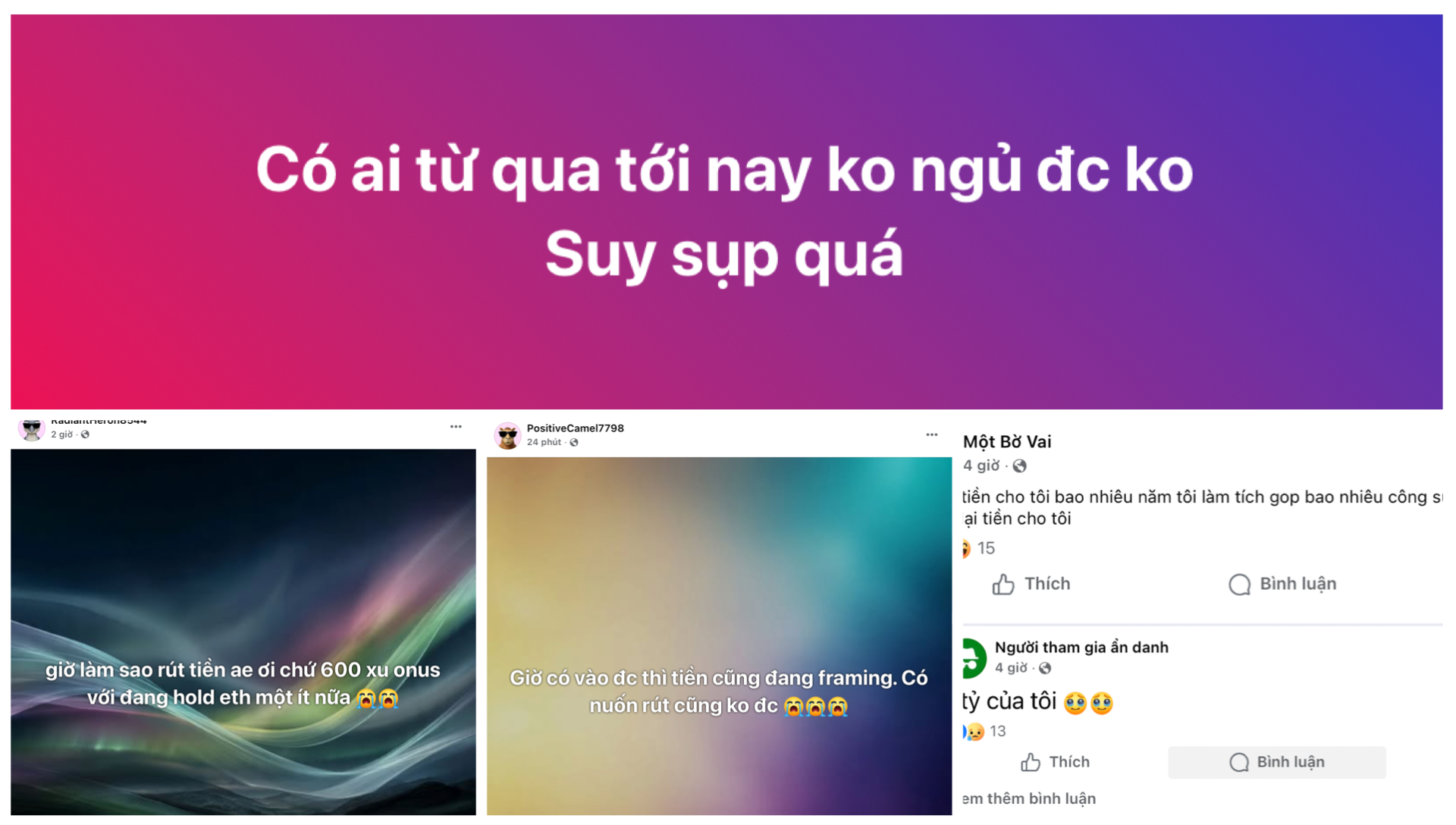Open the PositiveCamel7798 username link
The height and width of the screenshot is (825, 1456).
pos(575,428)
